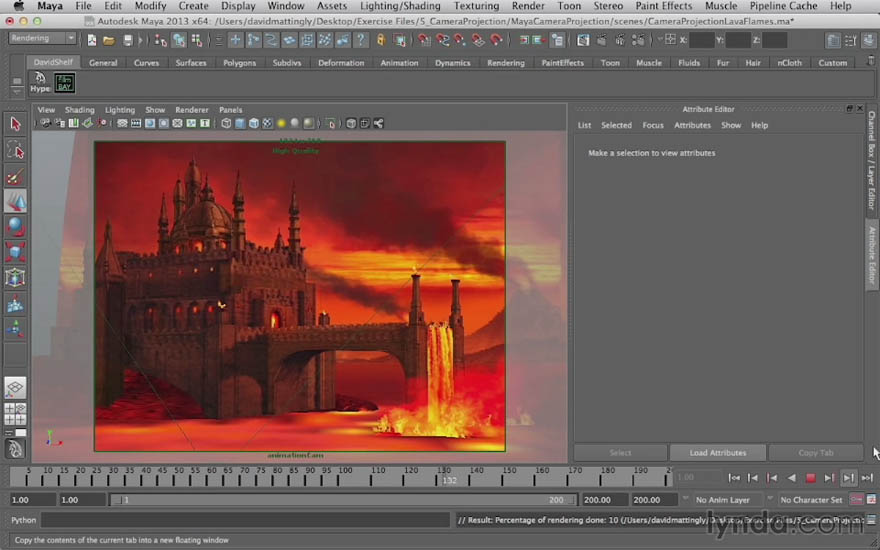The image size is (880, 550).
Task: Switch to the nCloth shelf tab
Action: (x=790, y=63)
